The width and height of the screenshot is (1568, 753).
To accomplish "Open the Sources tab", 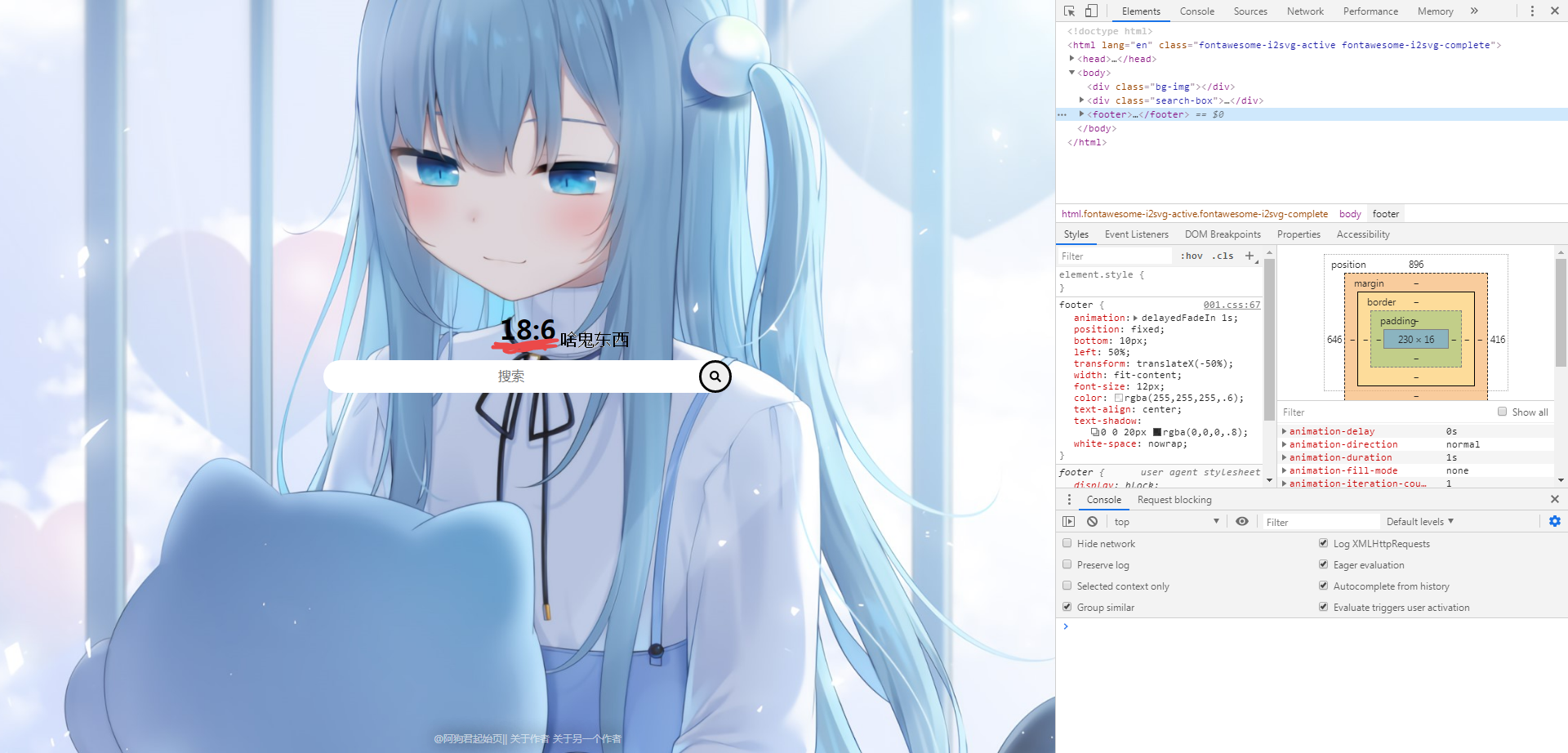I will [1250, 11].
